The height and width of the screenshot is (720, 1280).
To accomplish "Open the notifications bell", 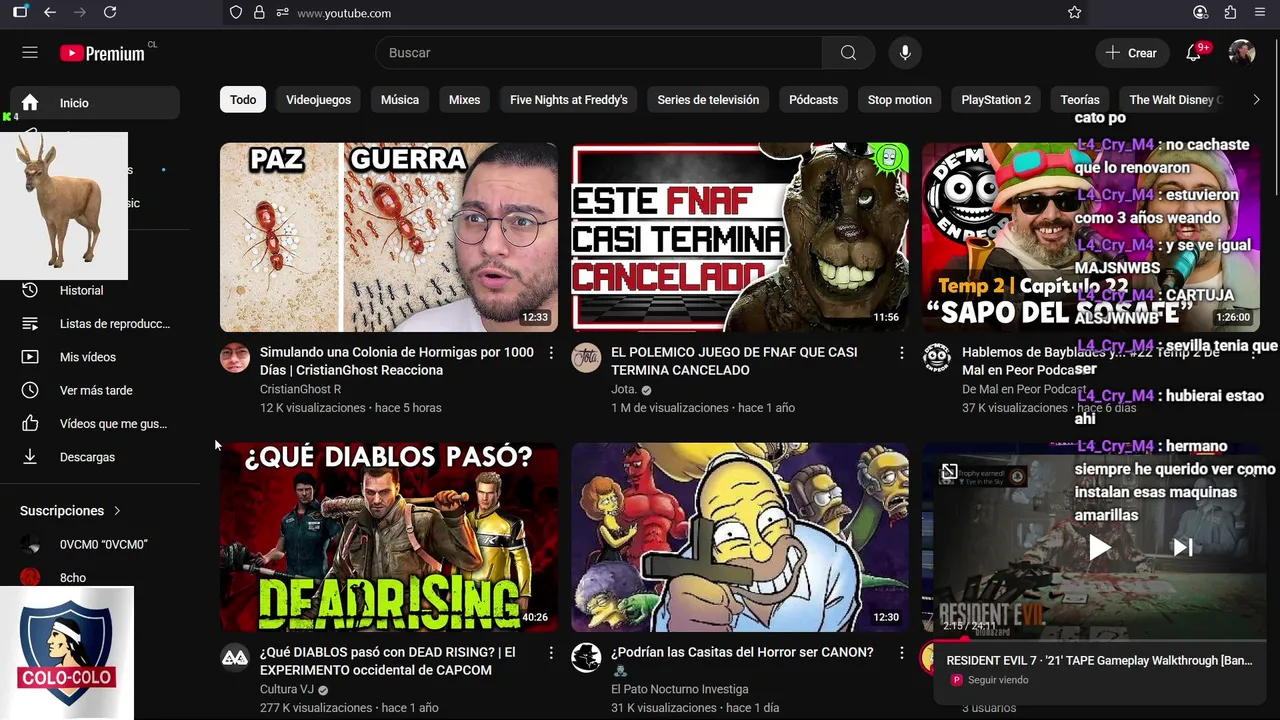I will pos(1193,53).
